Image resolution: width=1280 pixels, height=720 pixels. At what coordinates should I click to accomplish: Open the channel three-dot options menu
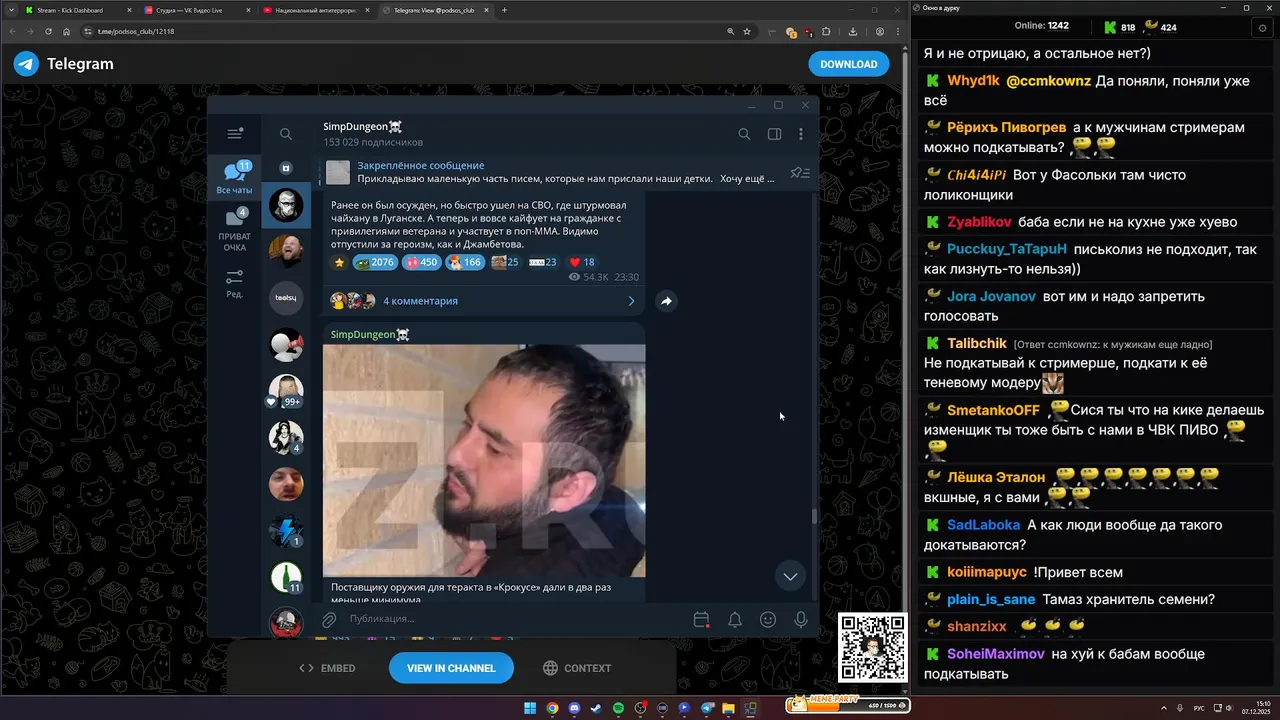801,134
